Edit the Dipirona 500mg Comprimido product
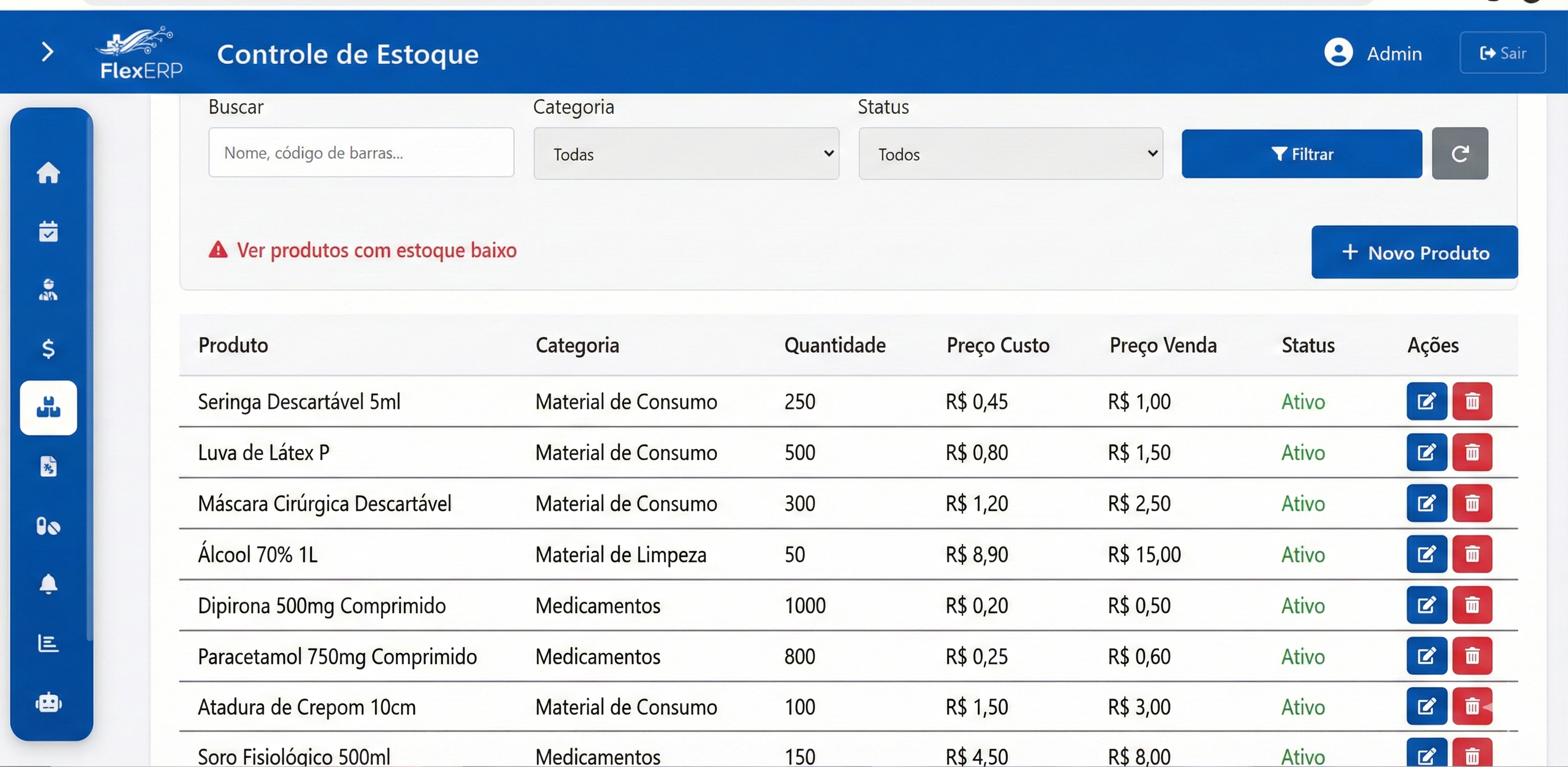Viewport: 1568px width, 767px height. pos(1426,605)
